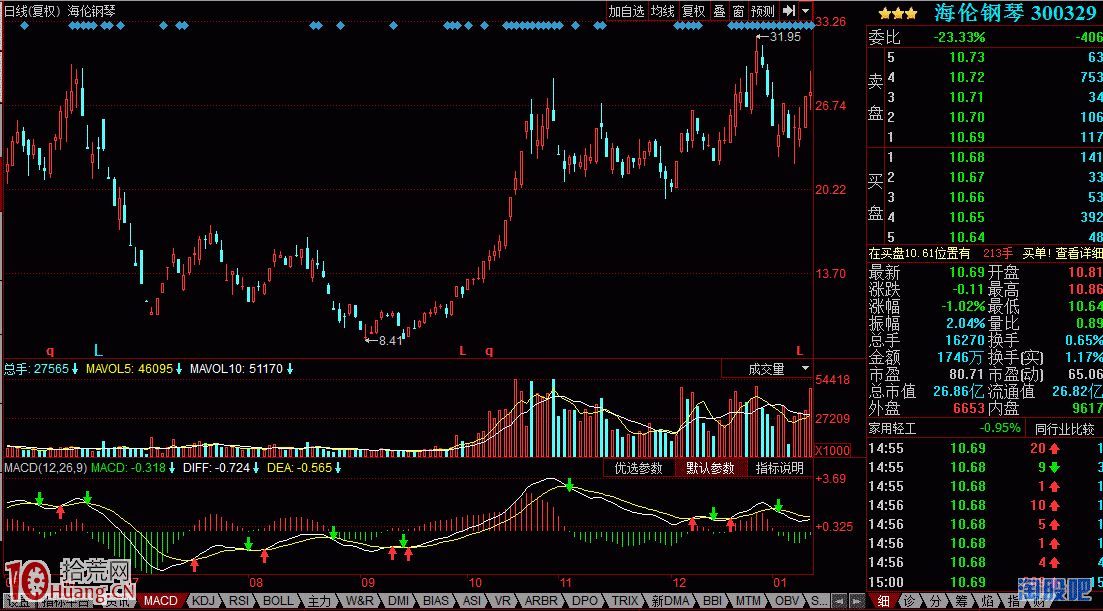1103x611 pixels.
Task: Click the DIFF value down-arrow icon
Action: tap(255, 468)
